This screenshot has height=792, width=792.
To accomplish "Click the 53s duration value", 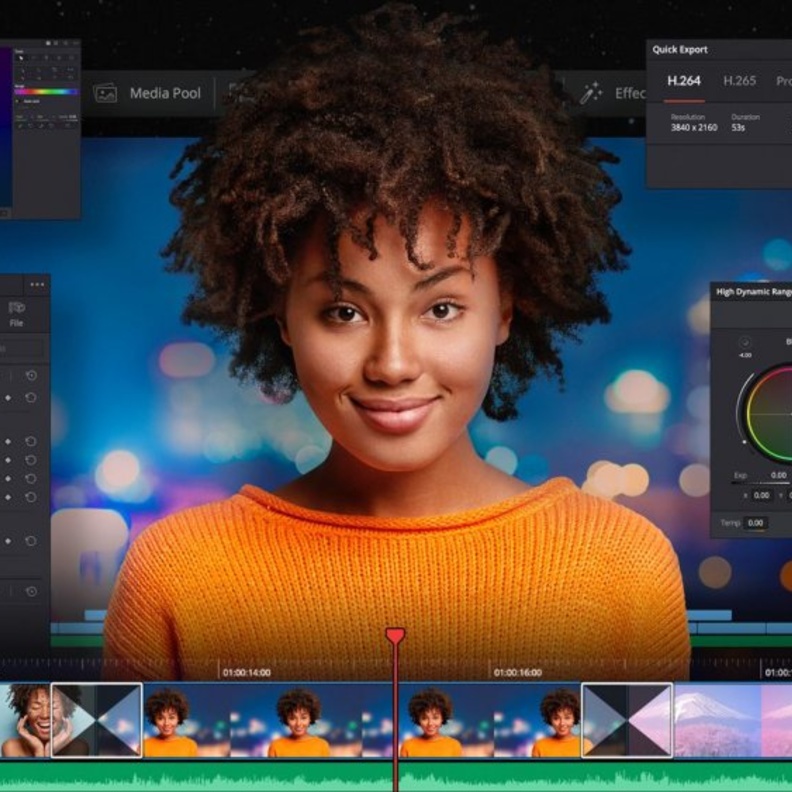I will click(x=738, y=128).
